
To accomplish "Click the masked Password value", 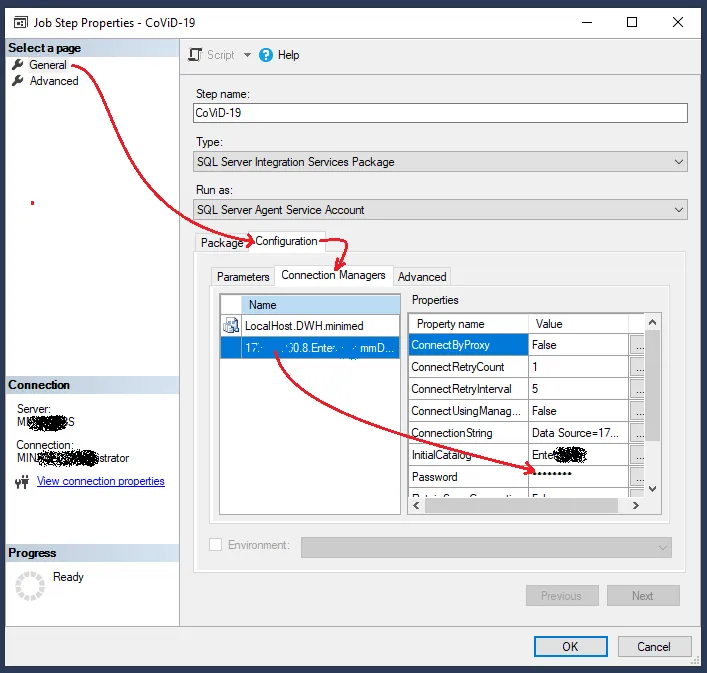I will 578,476.
